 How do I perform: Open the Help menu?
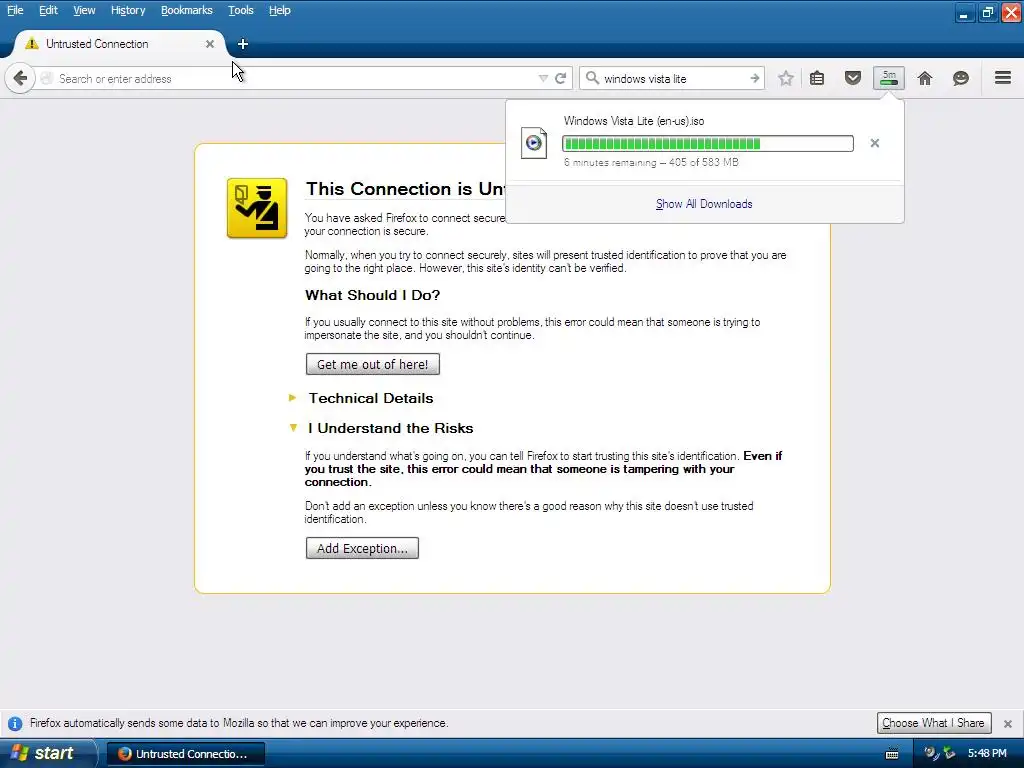[280, 10]
